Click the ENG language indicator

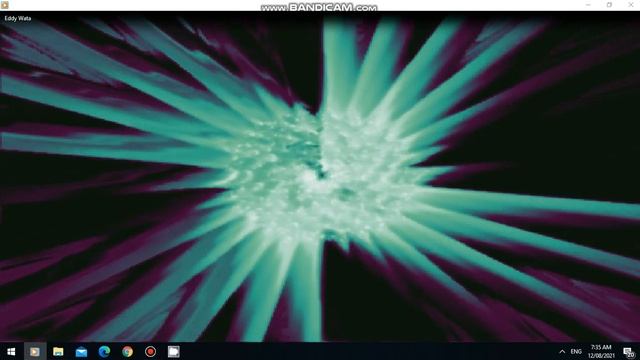576,351
